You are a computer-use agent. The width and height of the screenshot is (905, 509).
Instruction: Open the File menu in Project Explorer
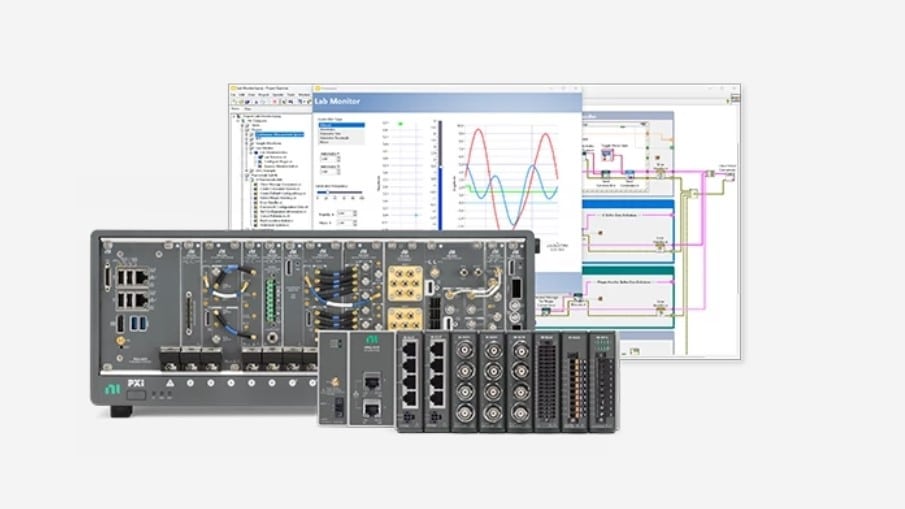[x=234, y=95]
